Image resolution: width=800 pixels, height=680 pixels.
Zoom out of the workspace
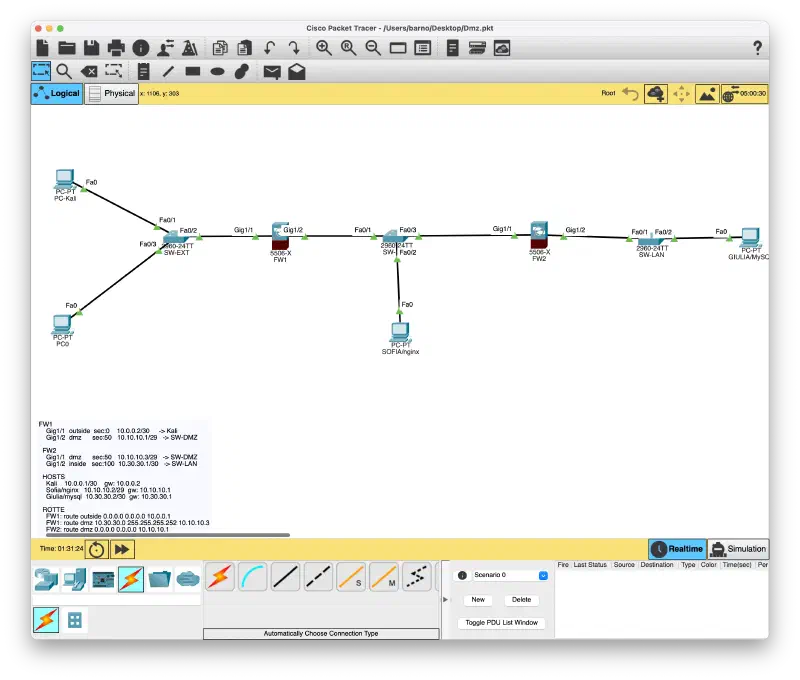373,48
